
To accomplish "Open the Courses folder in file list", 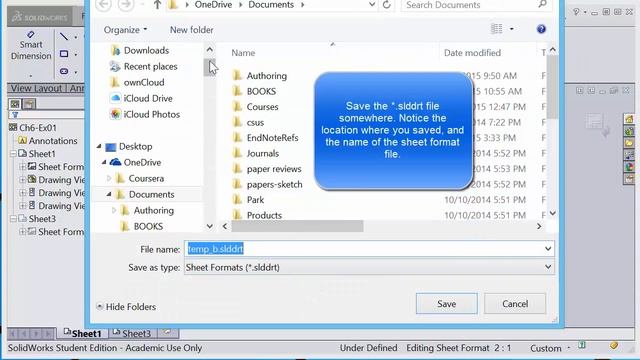I will click(256, 107).
